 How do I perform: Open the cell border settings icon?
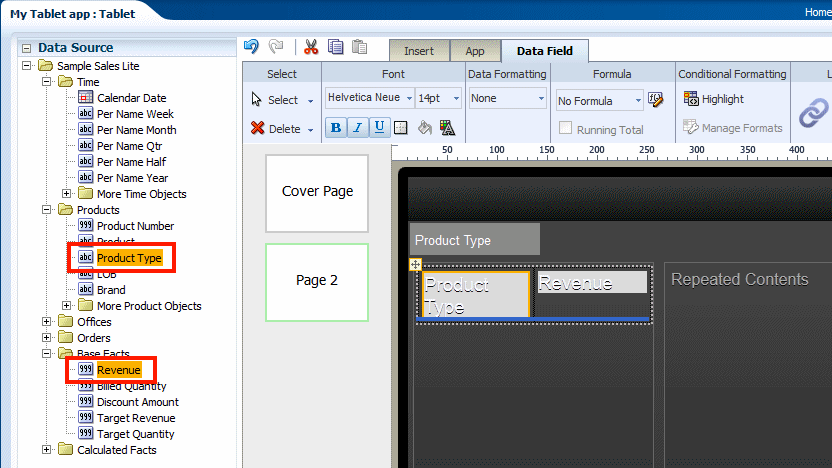tap(401, 128)
